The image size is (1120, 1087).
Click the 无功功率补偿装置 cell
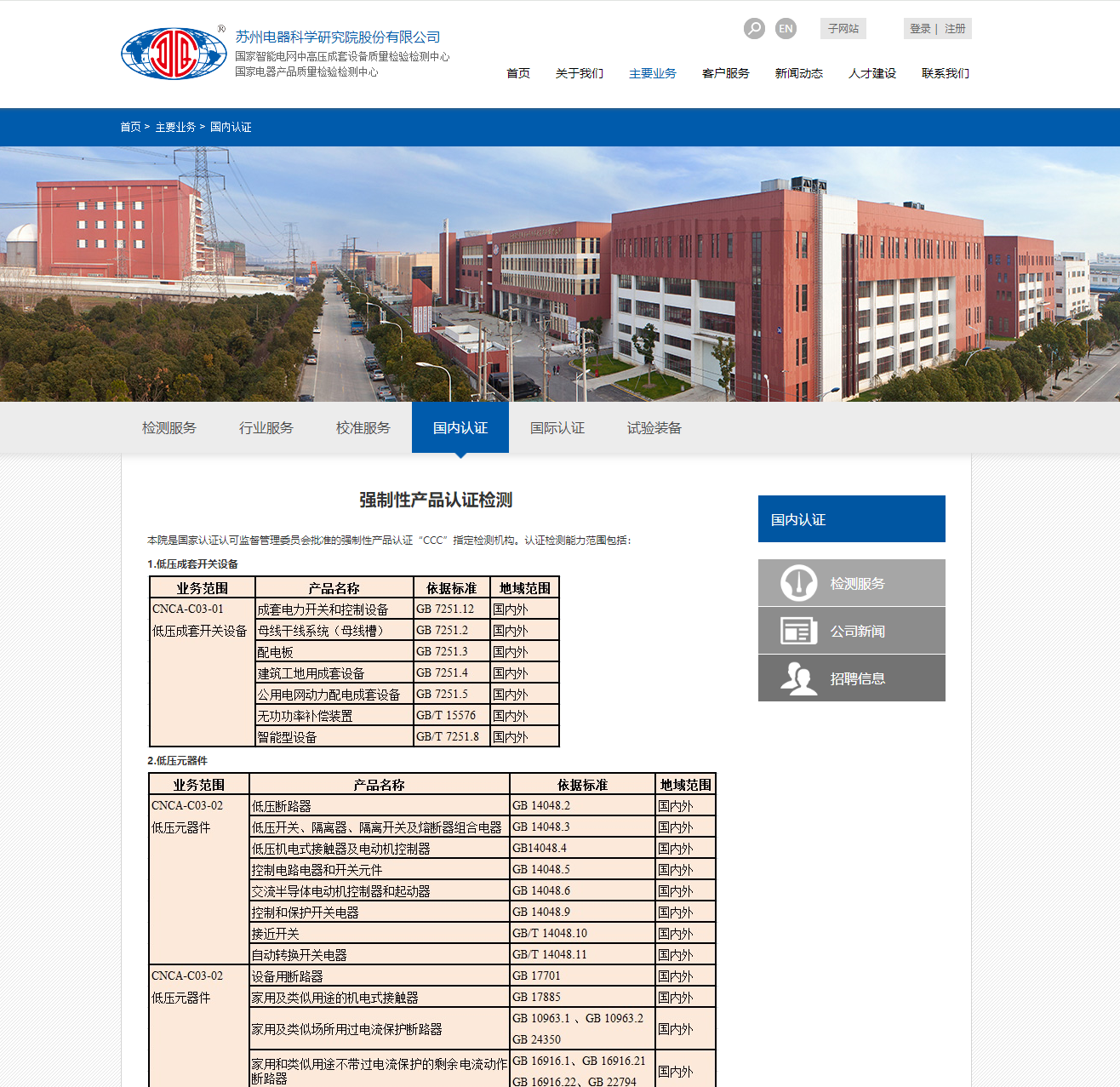tap(334, 715)
